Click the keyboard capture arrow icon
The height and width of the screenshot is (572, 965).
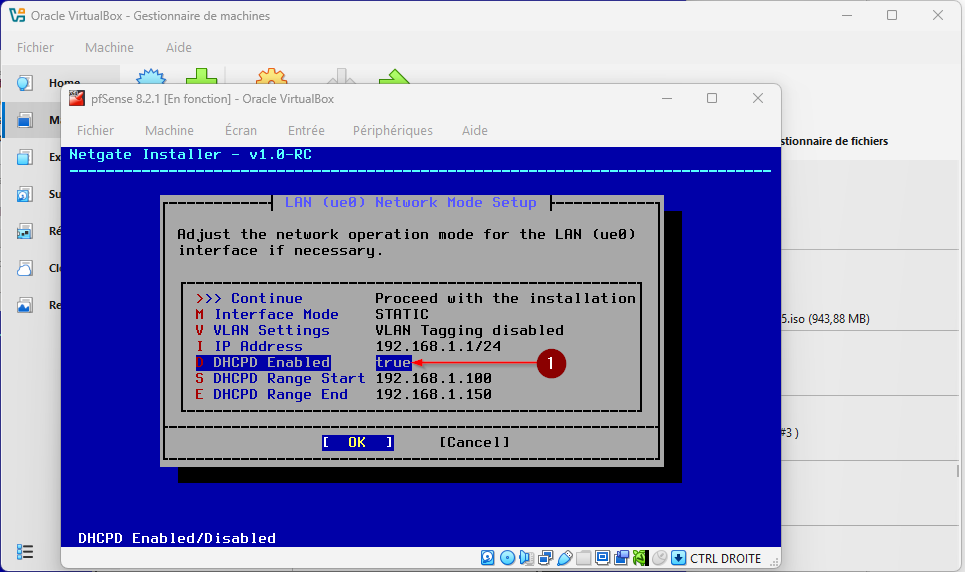click(678, 558)
